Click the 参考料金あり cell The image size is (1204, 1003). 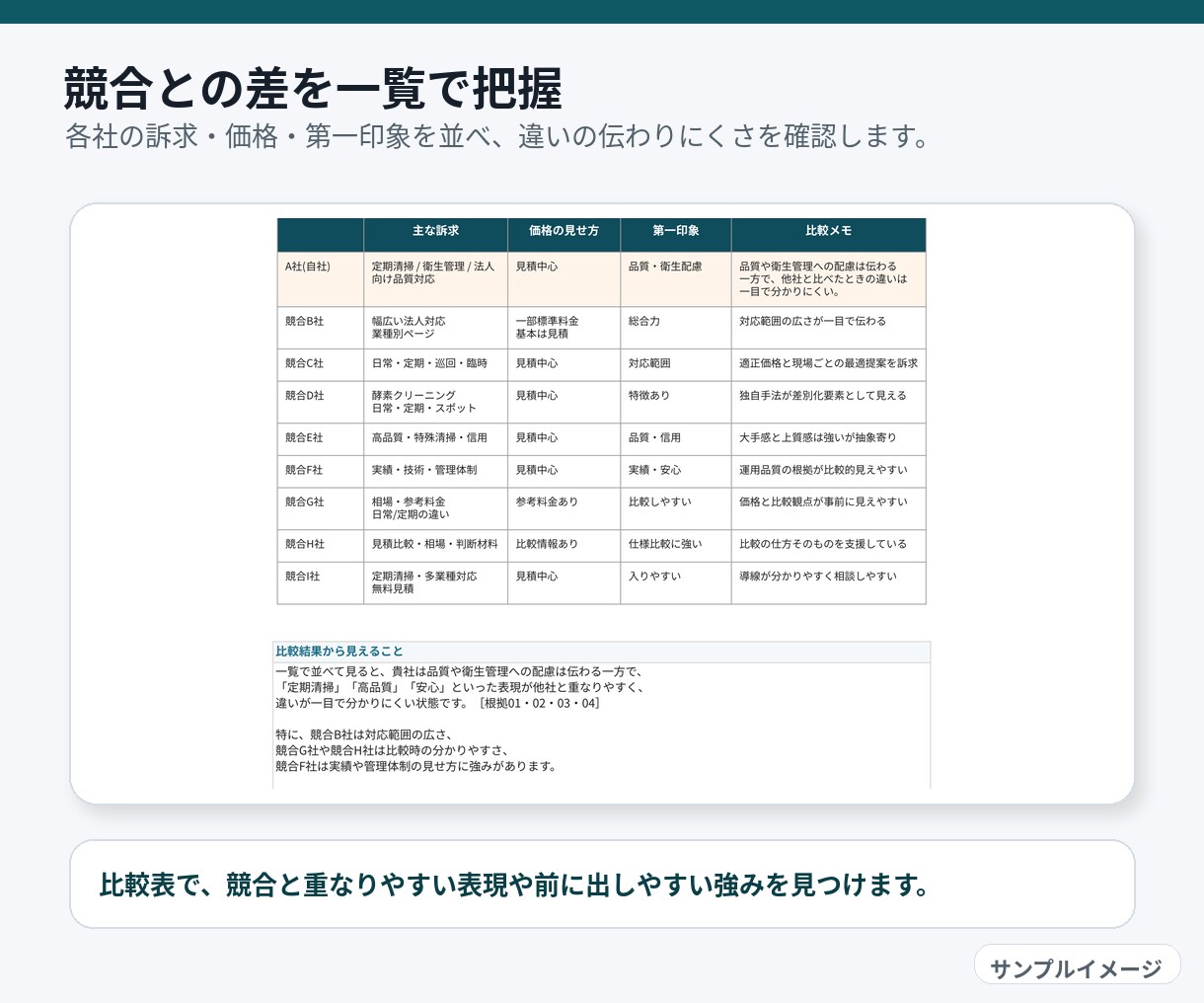(x=564, y=509)
